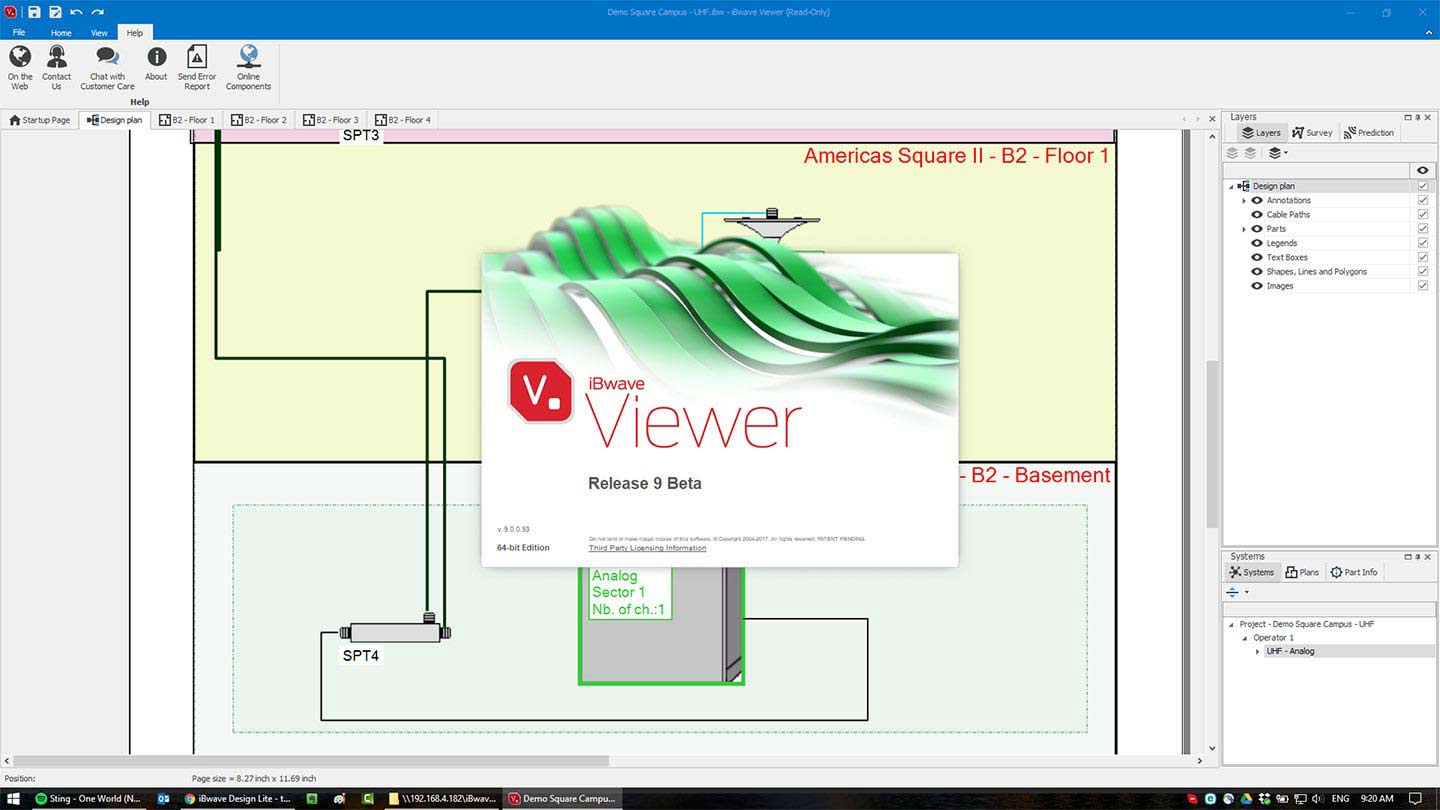Open Third Party Licensing Information link

647,548
